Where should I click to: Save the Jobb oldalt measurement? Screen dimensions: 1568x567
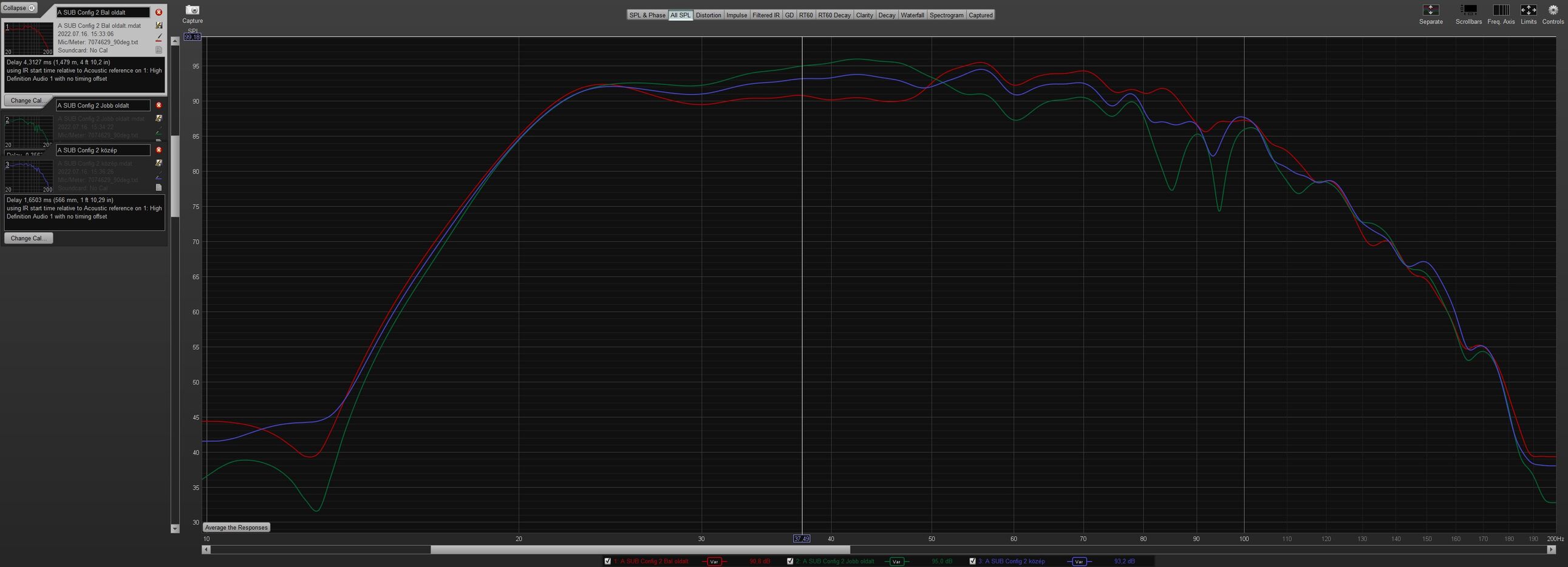click(159, 118)
